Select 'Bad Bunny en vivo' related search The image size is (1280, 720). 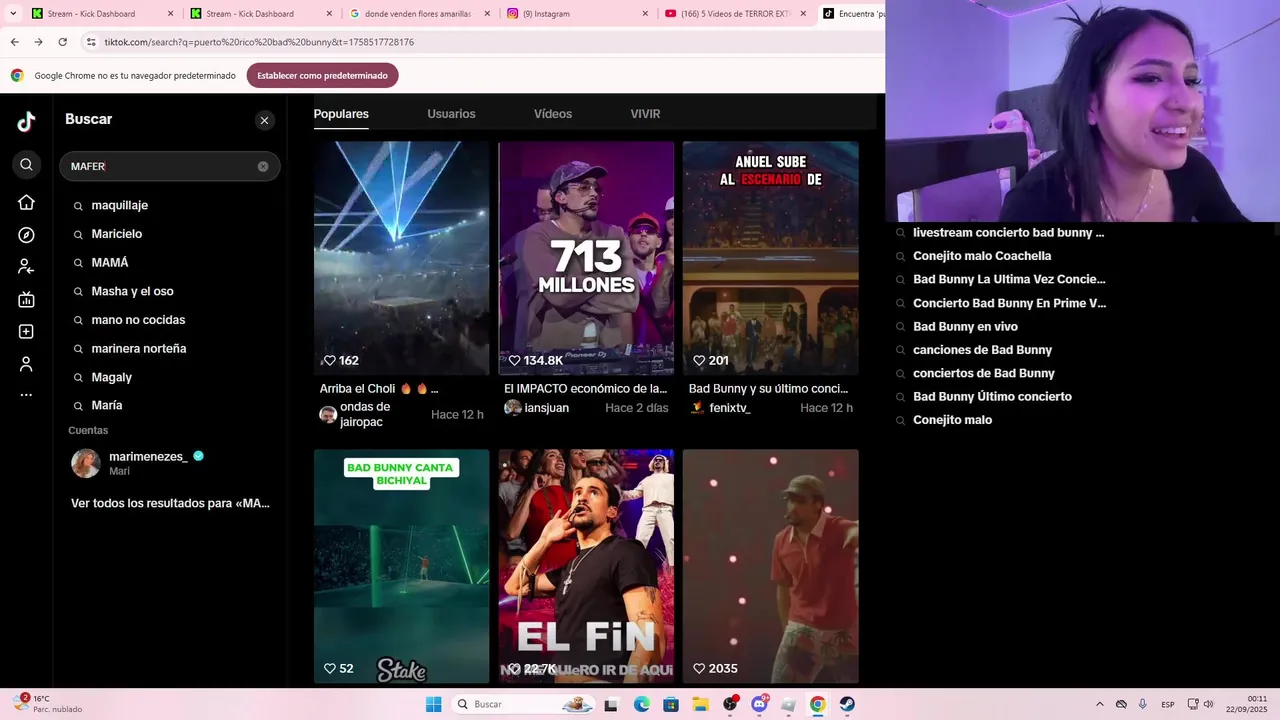[x=965, y=326]
